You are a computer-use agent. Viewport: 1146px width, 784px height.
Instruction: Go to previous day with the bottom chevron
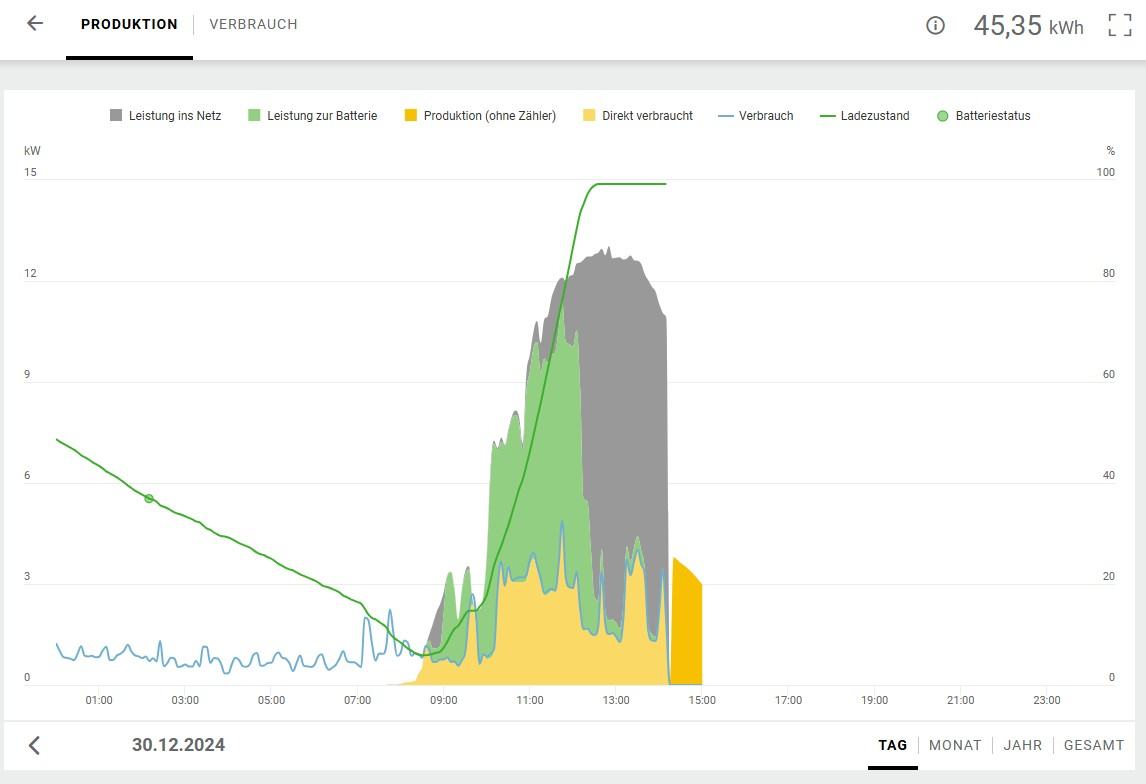coord(34,745)
